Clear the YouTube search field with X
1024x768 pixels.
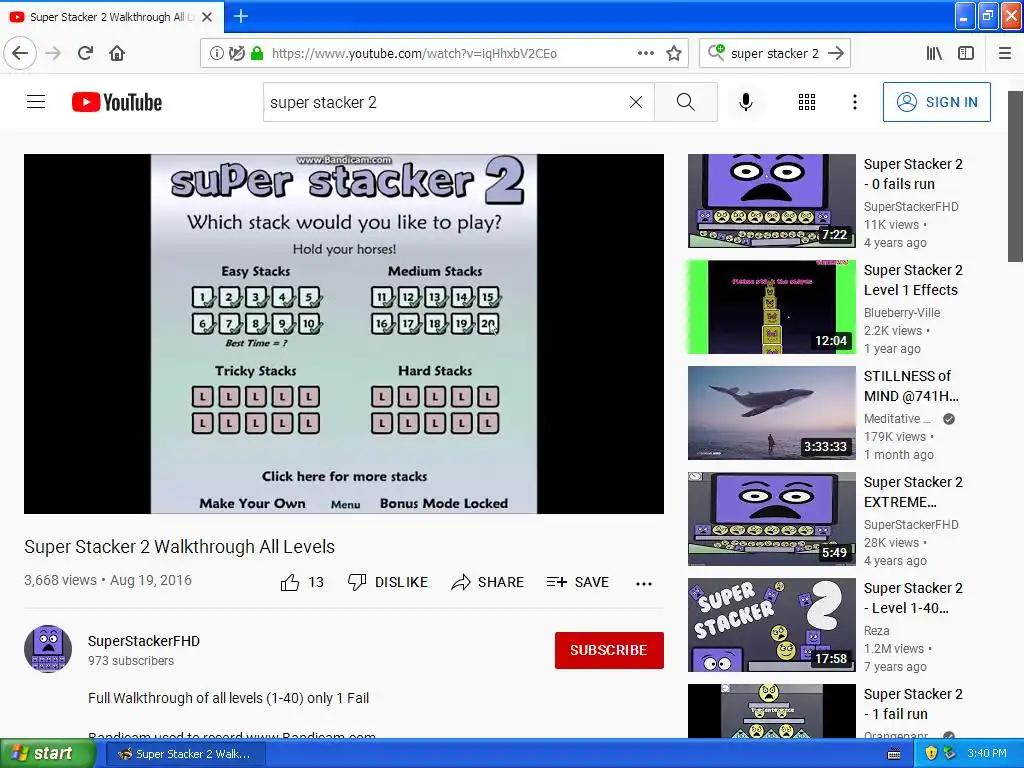pos(635,102)
